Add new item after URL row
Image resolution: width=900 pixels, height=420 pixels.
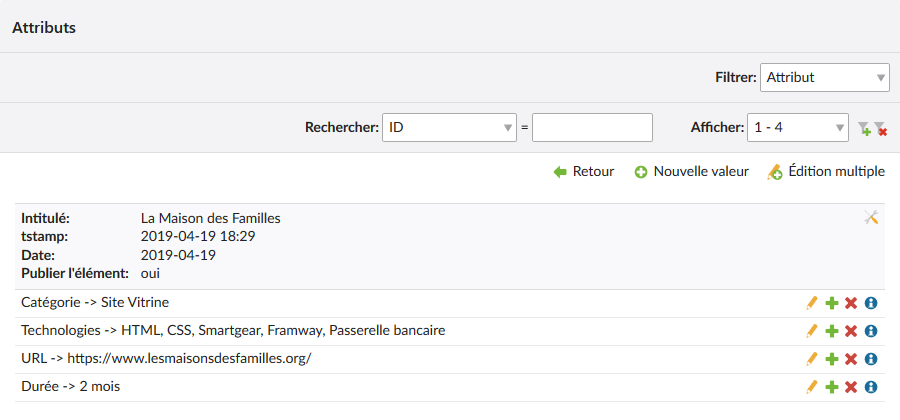(x=832, y=359)
